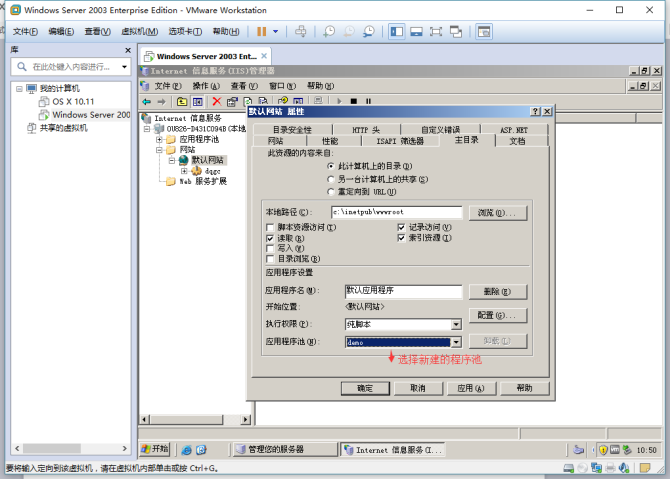Select 另一台计算机上的共享 radio option
The height and width of the screenshot is (480, 671).
pyautogui.click(x=331, y=179)
